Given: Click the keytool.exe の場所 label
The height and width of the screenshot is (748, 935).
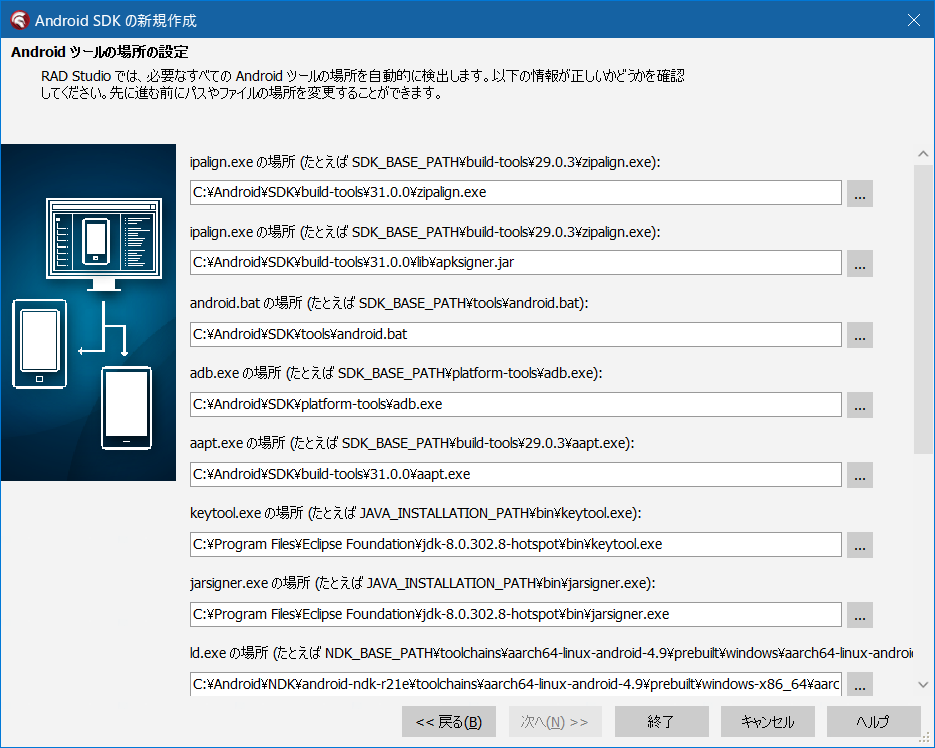Looking at the screenshot, I should pos(416,513).
